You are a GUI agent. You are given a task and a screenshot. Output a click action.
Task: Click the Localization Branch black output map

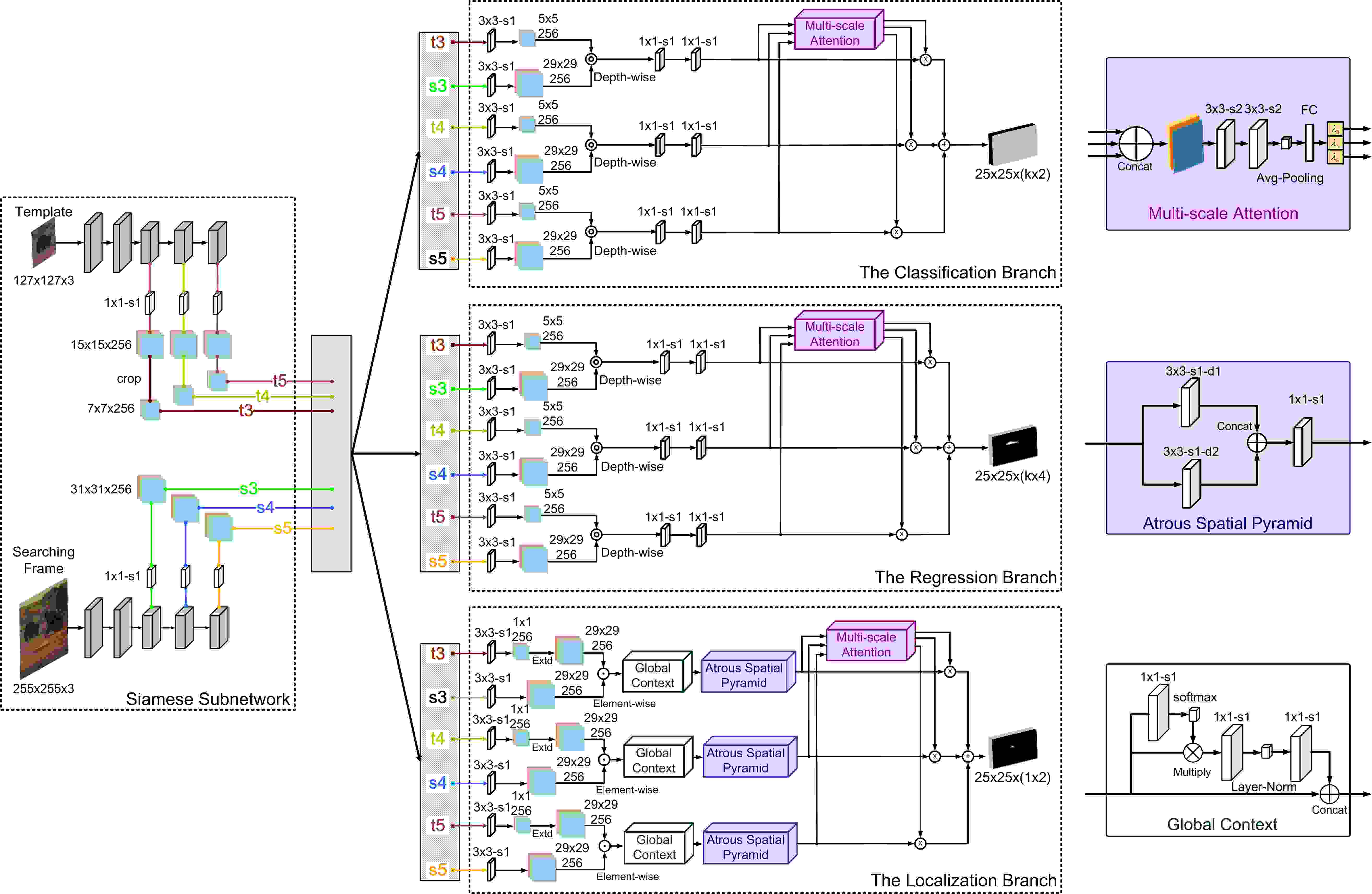1013,748
